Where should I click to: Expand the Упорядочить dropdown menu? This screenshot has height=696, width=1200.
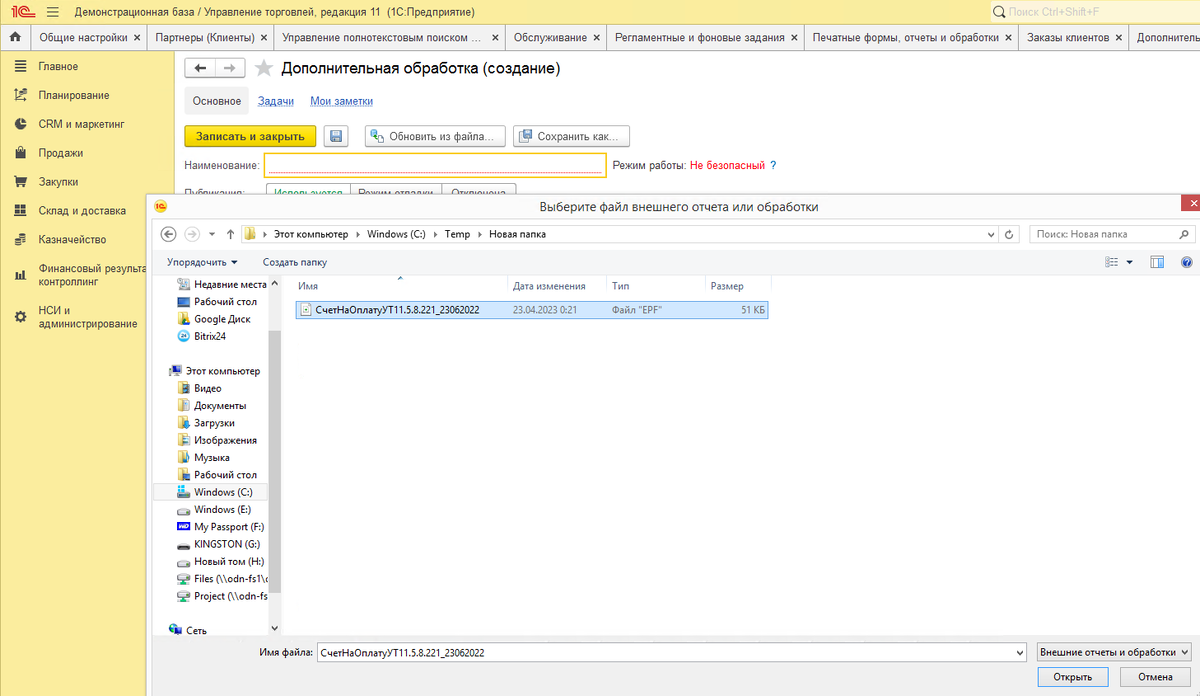tap(202, 262)
